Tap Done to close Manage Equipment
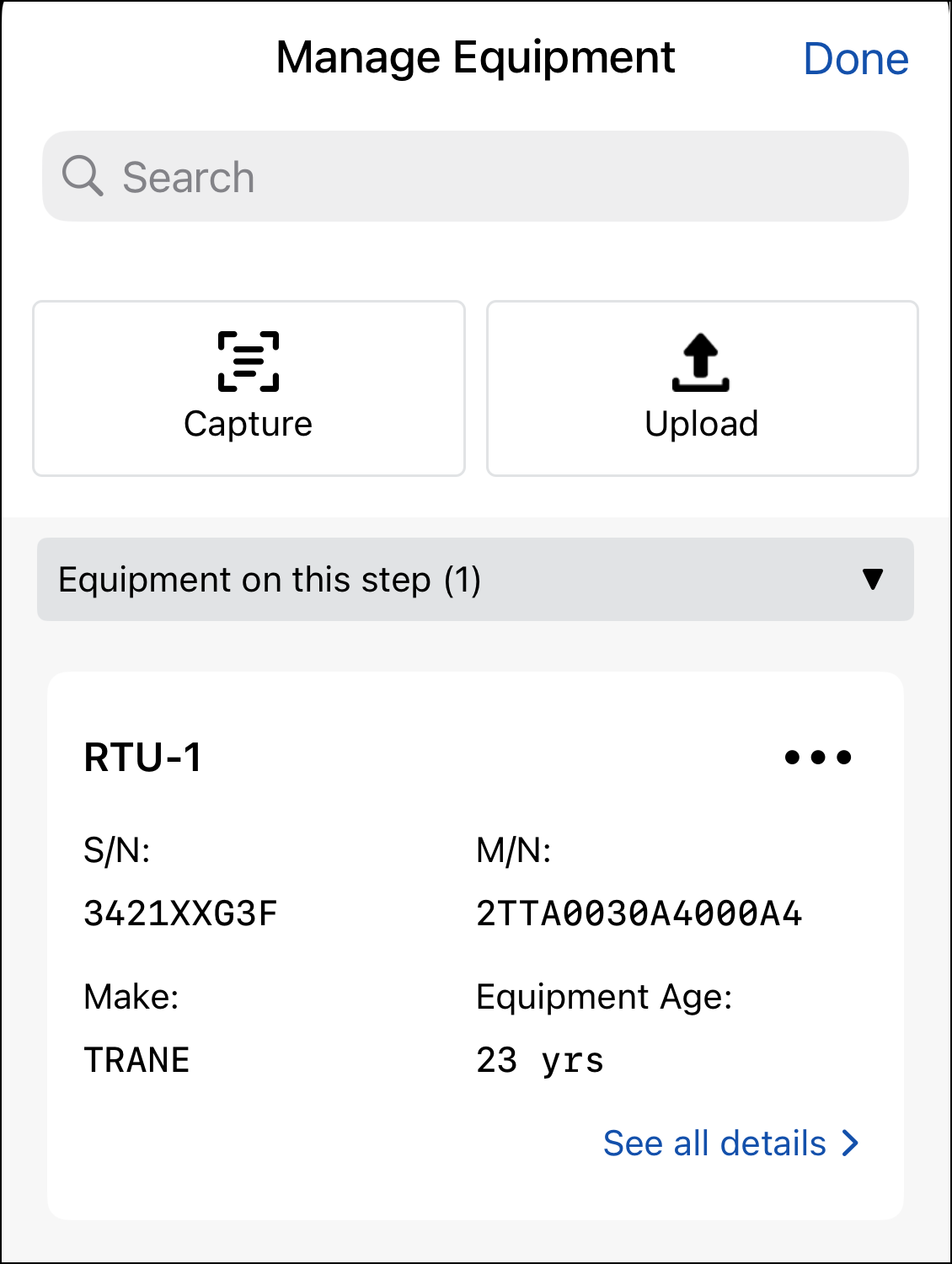Image resolution: width=952 pixels, height=1264 pixels. (856, 59)
